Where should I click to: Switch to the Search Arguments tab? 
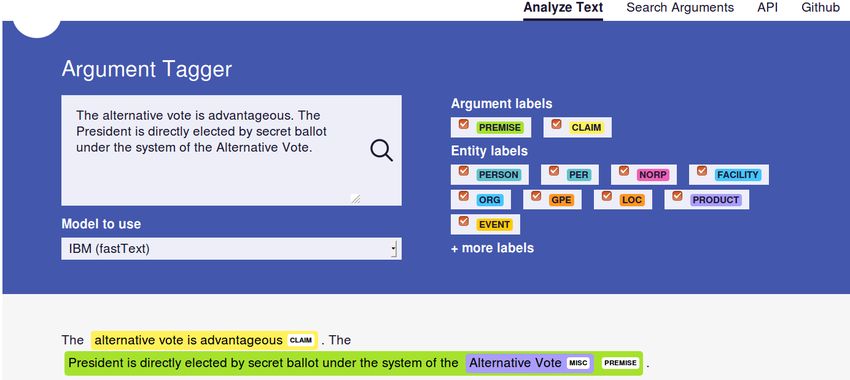[x=680, y=8]
